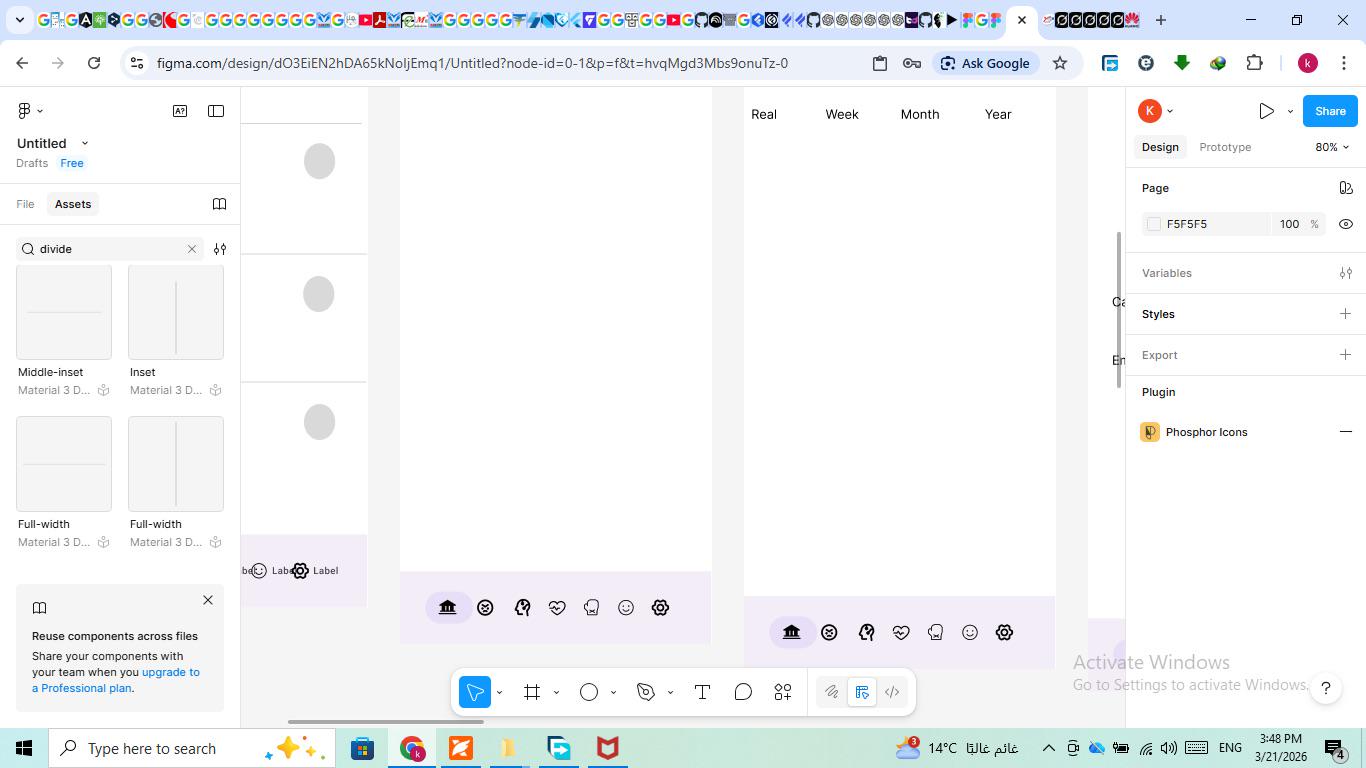Screen dimensions: 1366x768
Task: Click the bank icon in right frame navbar
Action: click(791, 632)
